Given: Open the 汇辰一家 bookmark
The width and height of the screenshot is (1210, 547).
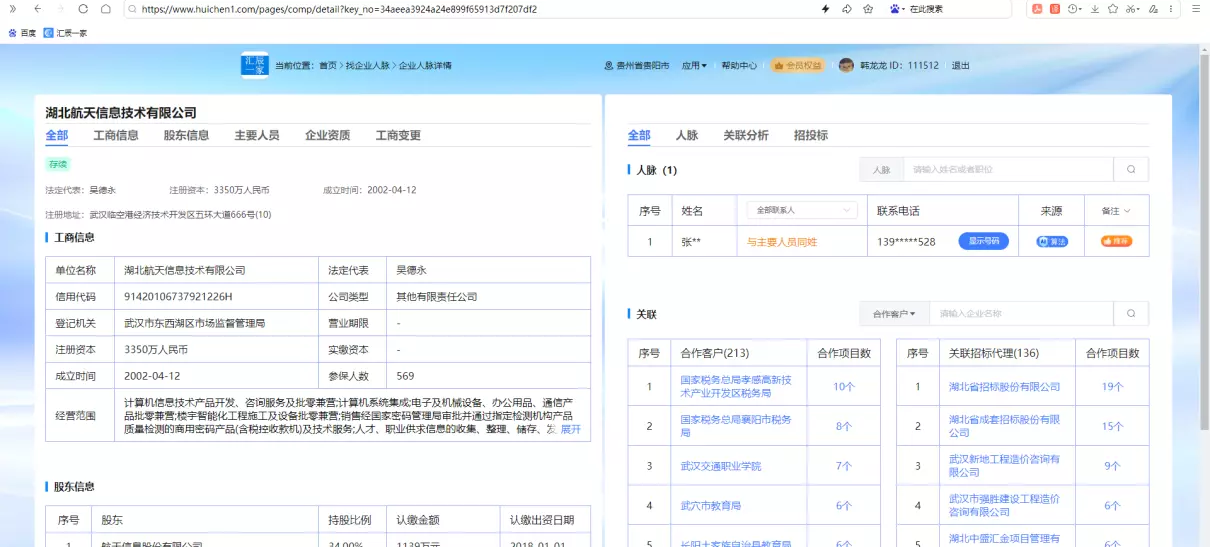Looking at the screenshot, I should point(66,33).
